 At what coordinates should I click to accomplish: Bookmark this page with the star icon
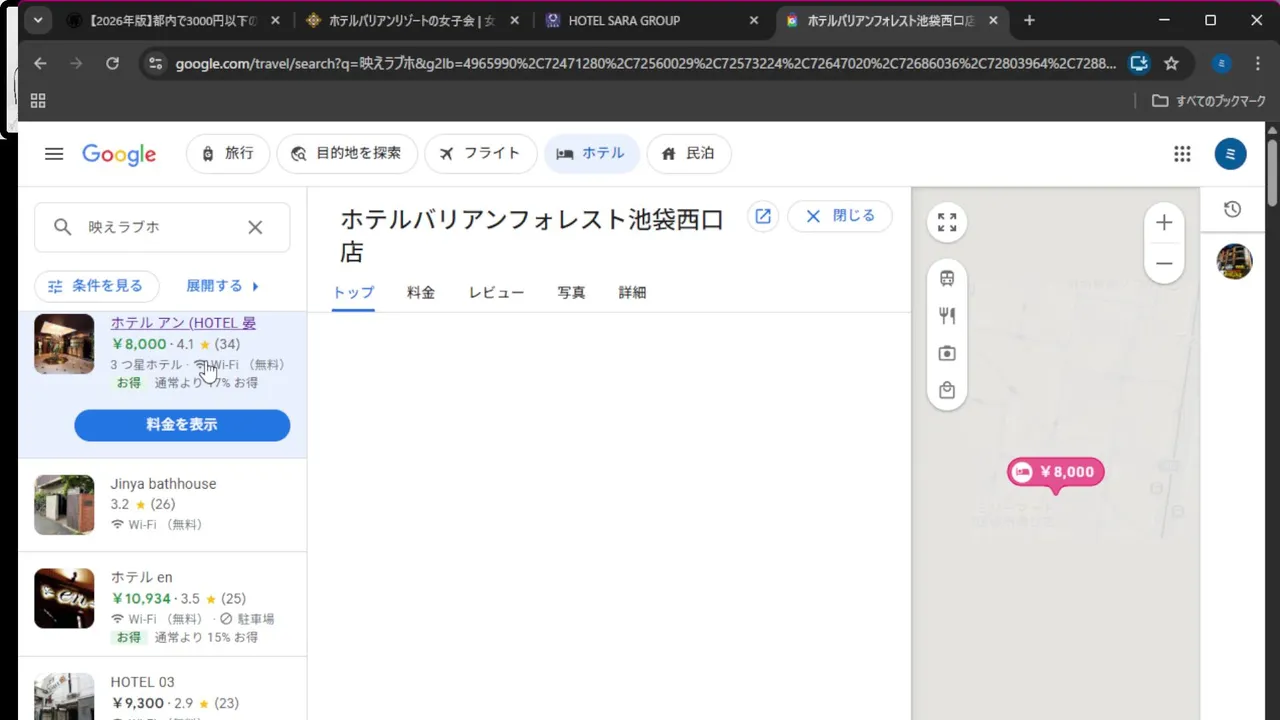1171,63
